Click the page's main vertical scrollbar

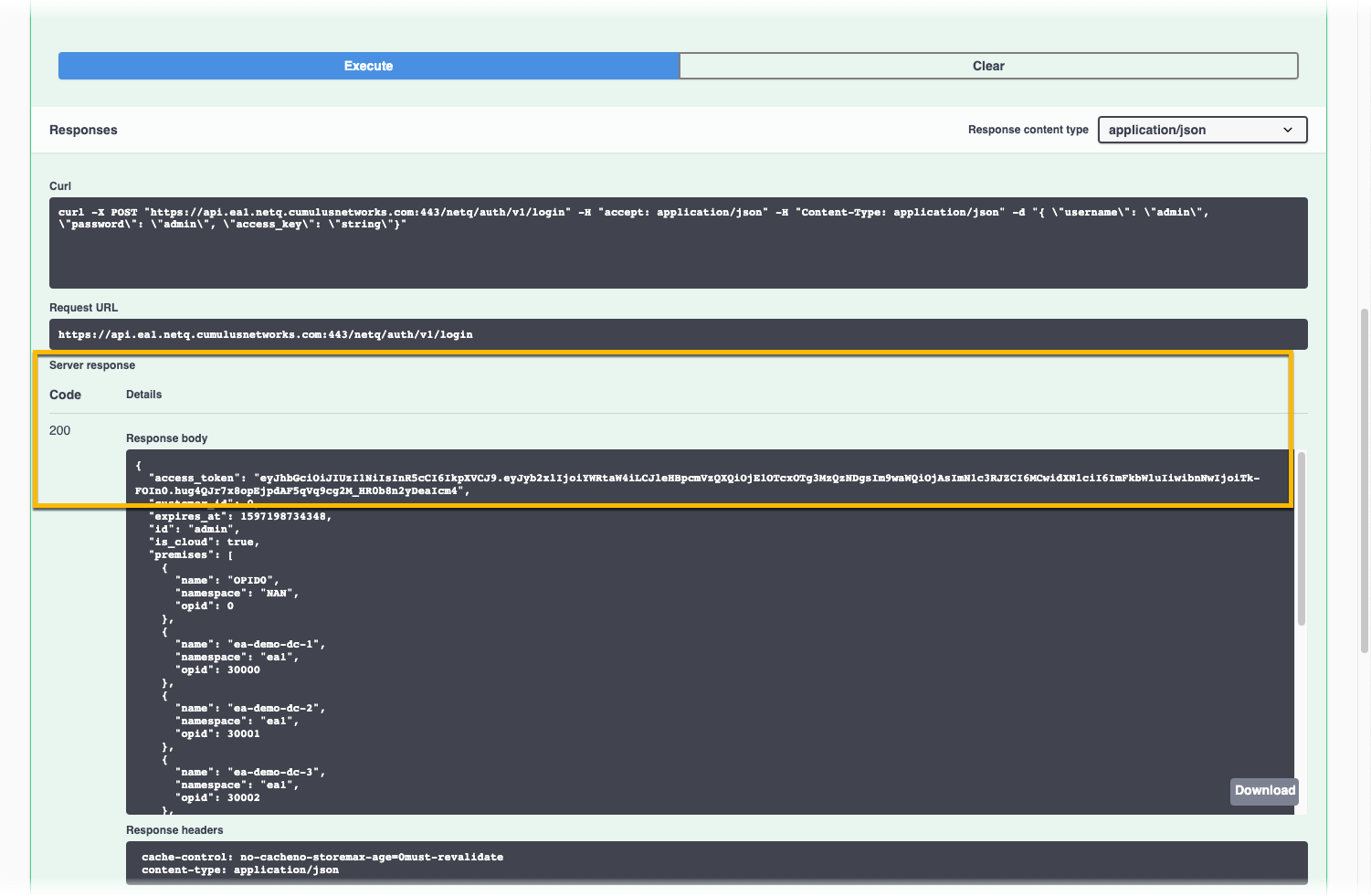(x=1365, y=480)
